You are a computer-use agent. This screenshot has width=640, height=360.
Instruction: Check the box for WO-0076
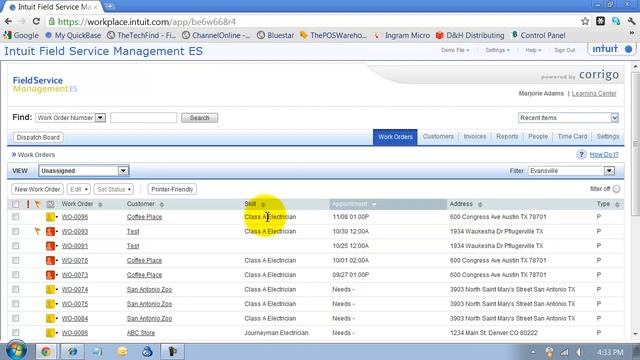(16, 260)
